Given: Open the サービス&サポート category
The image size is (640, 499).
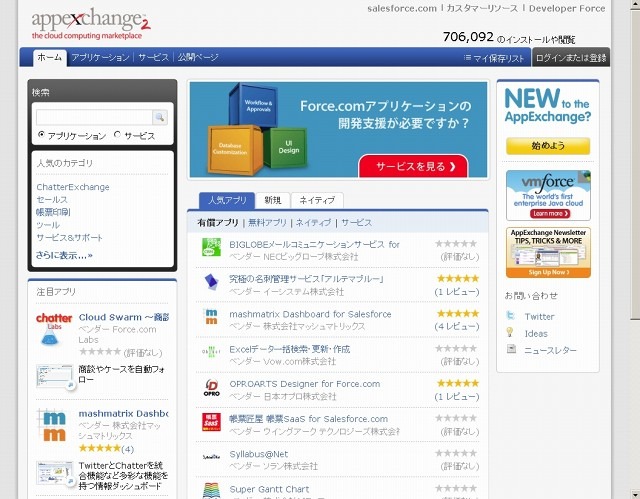Looking at the screenshot, I should pos(69,238).
